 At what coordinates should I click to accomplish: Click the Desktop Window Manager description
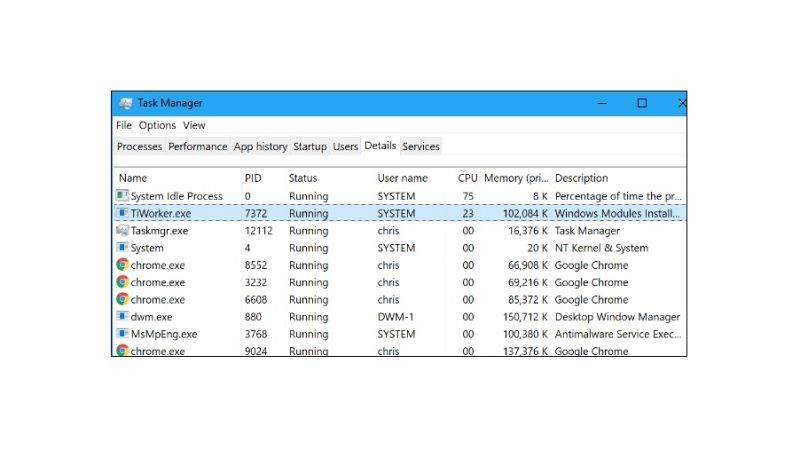(x=617, y=317)
